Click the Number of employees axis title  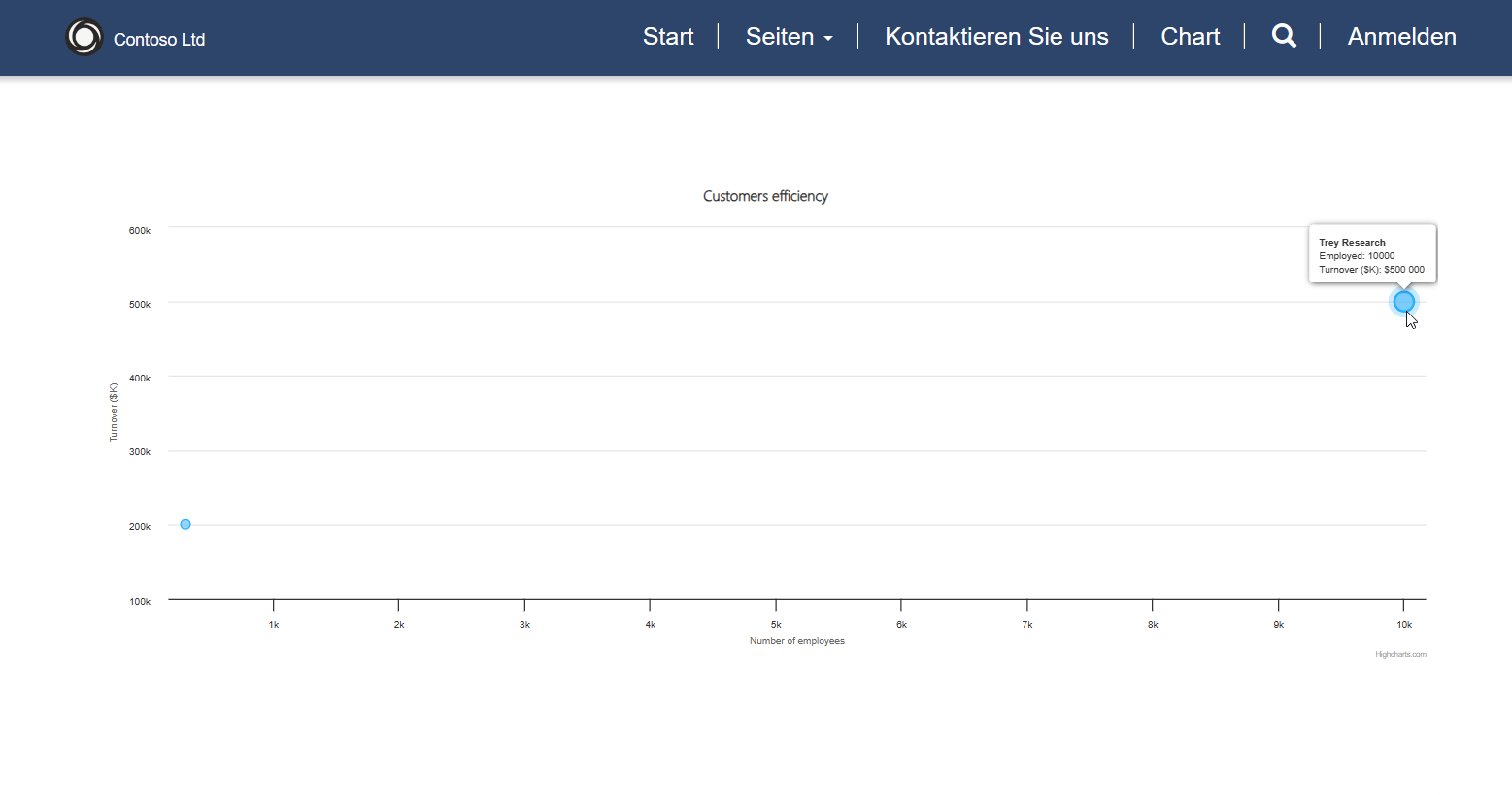coord(796,641)
